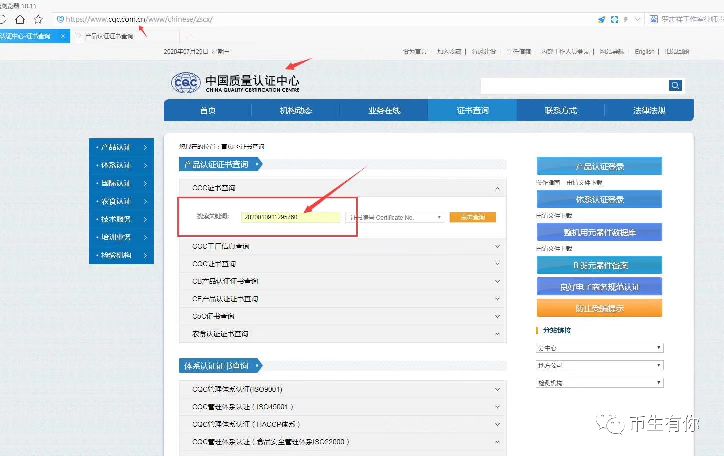Click the site search magnifier icon
The height and width of the screenshot is (456, 724).
click(675, 85)
